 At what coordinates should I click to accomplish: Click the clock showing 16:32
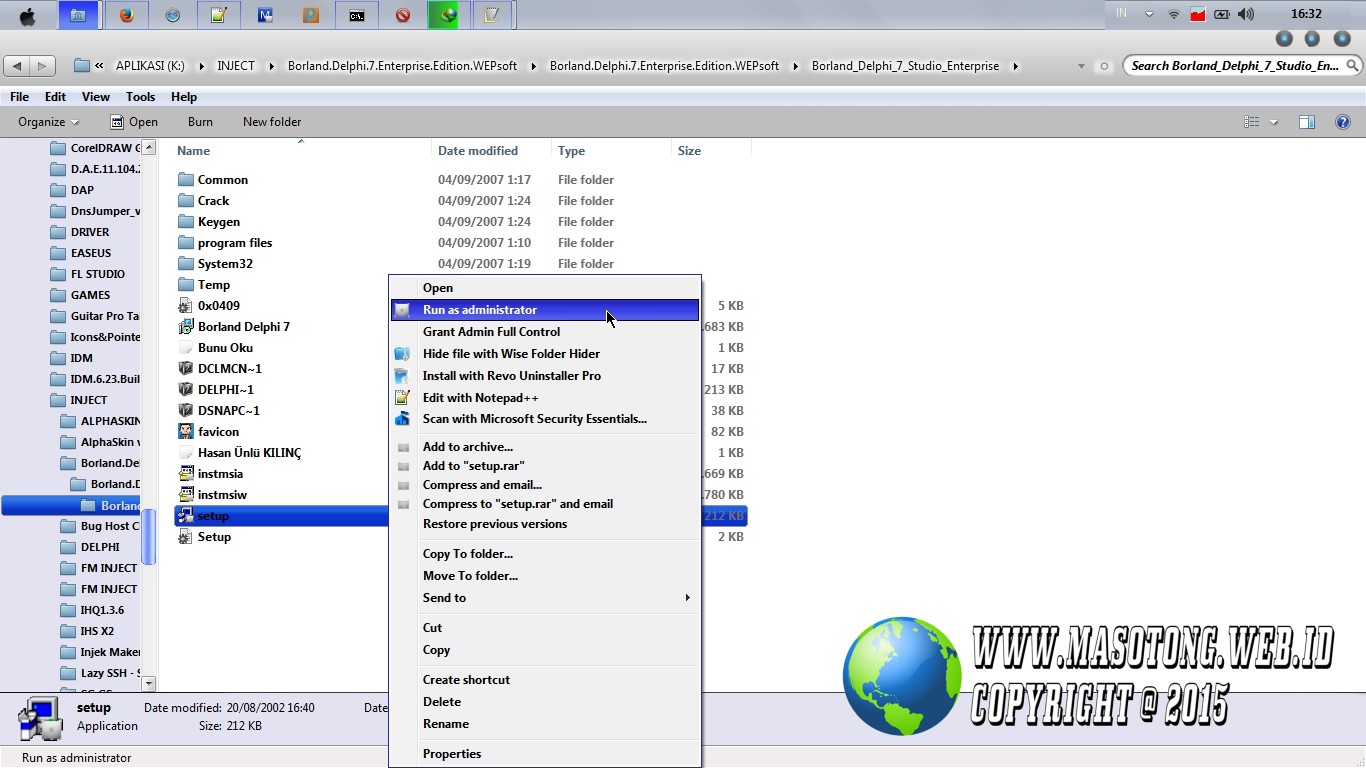(1306, 14)
